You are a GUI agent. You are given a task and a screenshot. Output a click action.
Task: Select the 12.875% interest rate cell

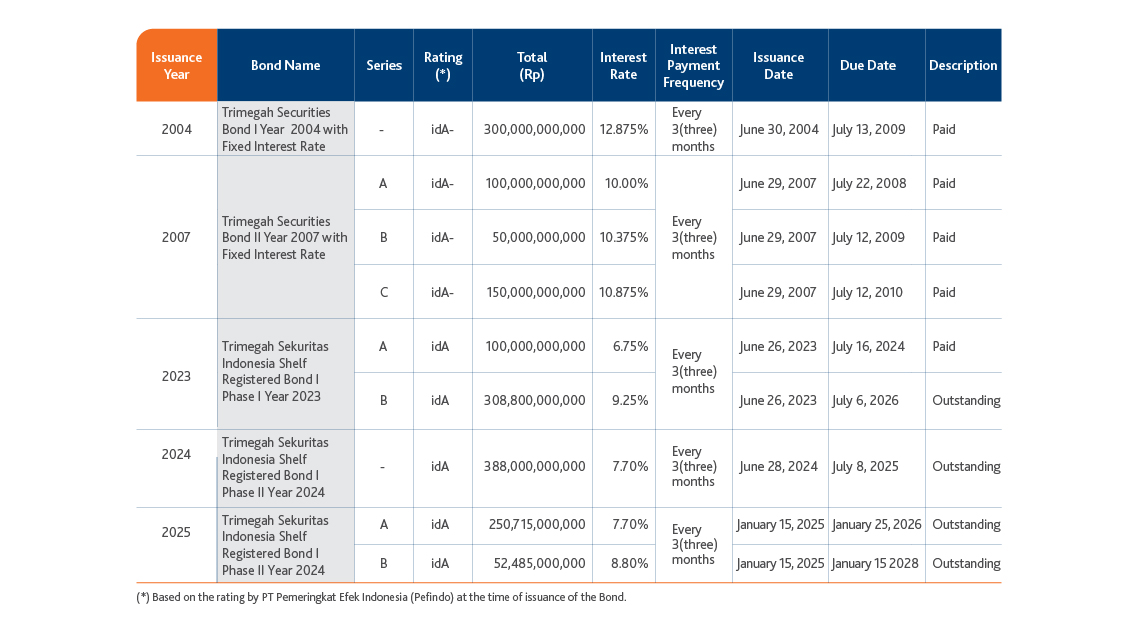tap(623, 129)
